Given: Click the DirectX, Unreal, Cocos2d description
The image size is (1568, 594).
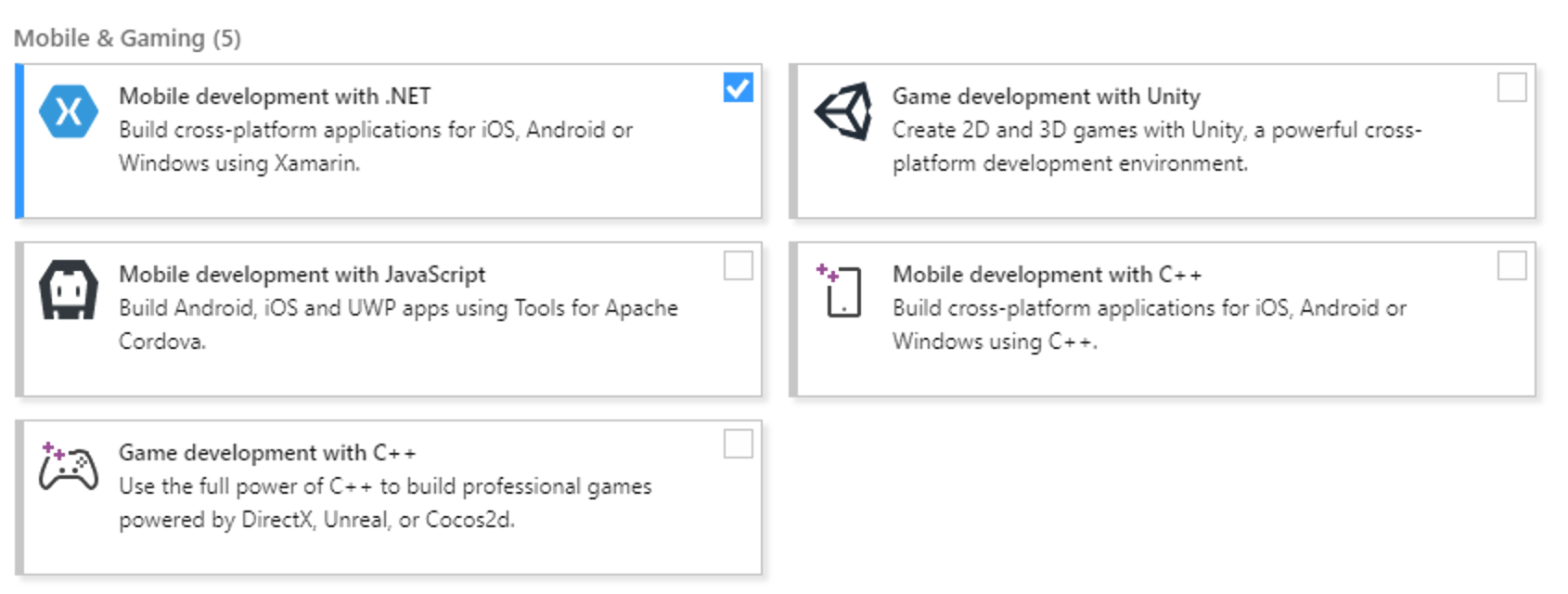Looking at the screenshot, I should [x=385, y=502].
